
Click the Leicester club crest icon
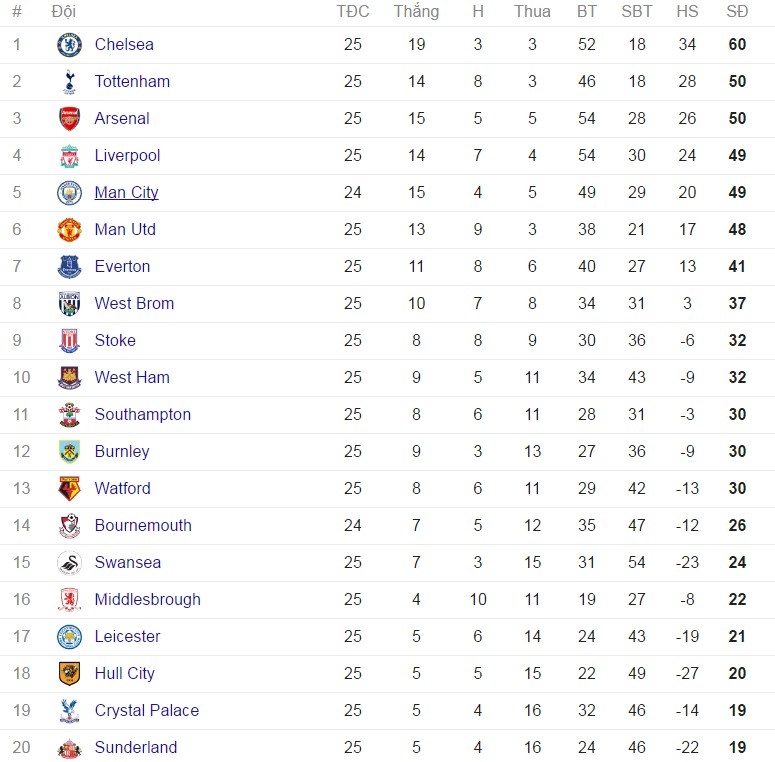69,637
